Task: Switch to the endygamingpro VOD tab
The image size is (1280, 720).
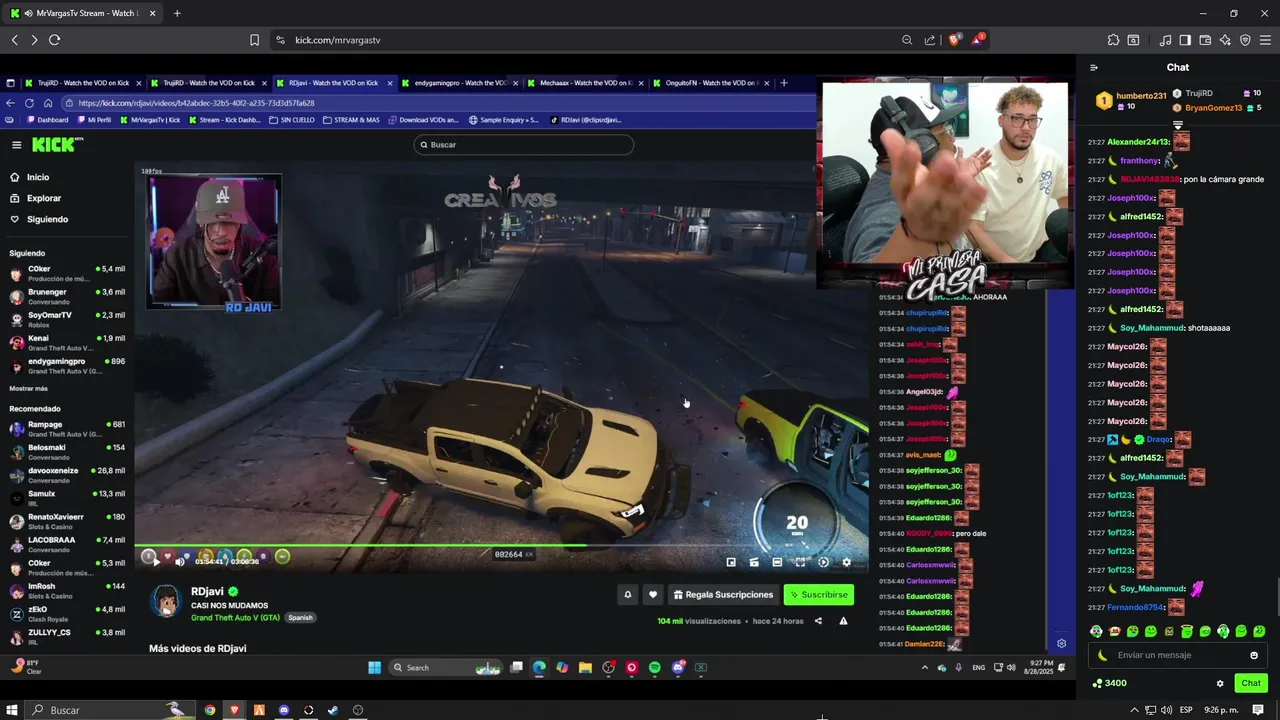Action: tap(461, 83)
